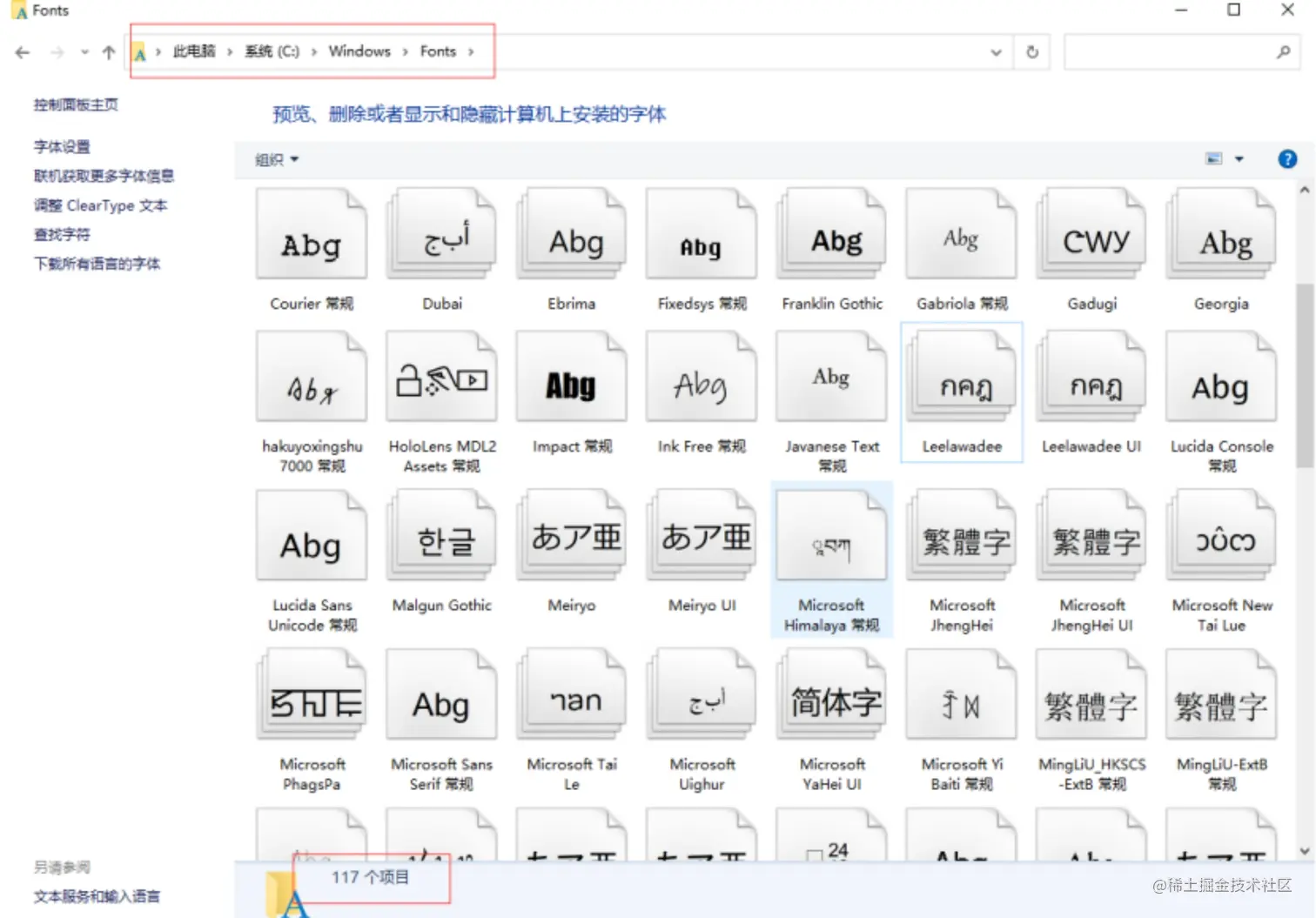The width and height of the screenshot is (1316, 918).
Task: Select the Leelawadee UI font icon
Action: coord(1092,377)
